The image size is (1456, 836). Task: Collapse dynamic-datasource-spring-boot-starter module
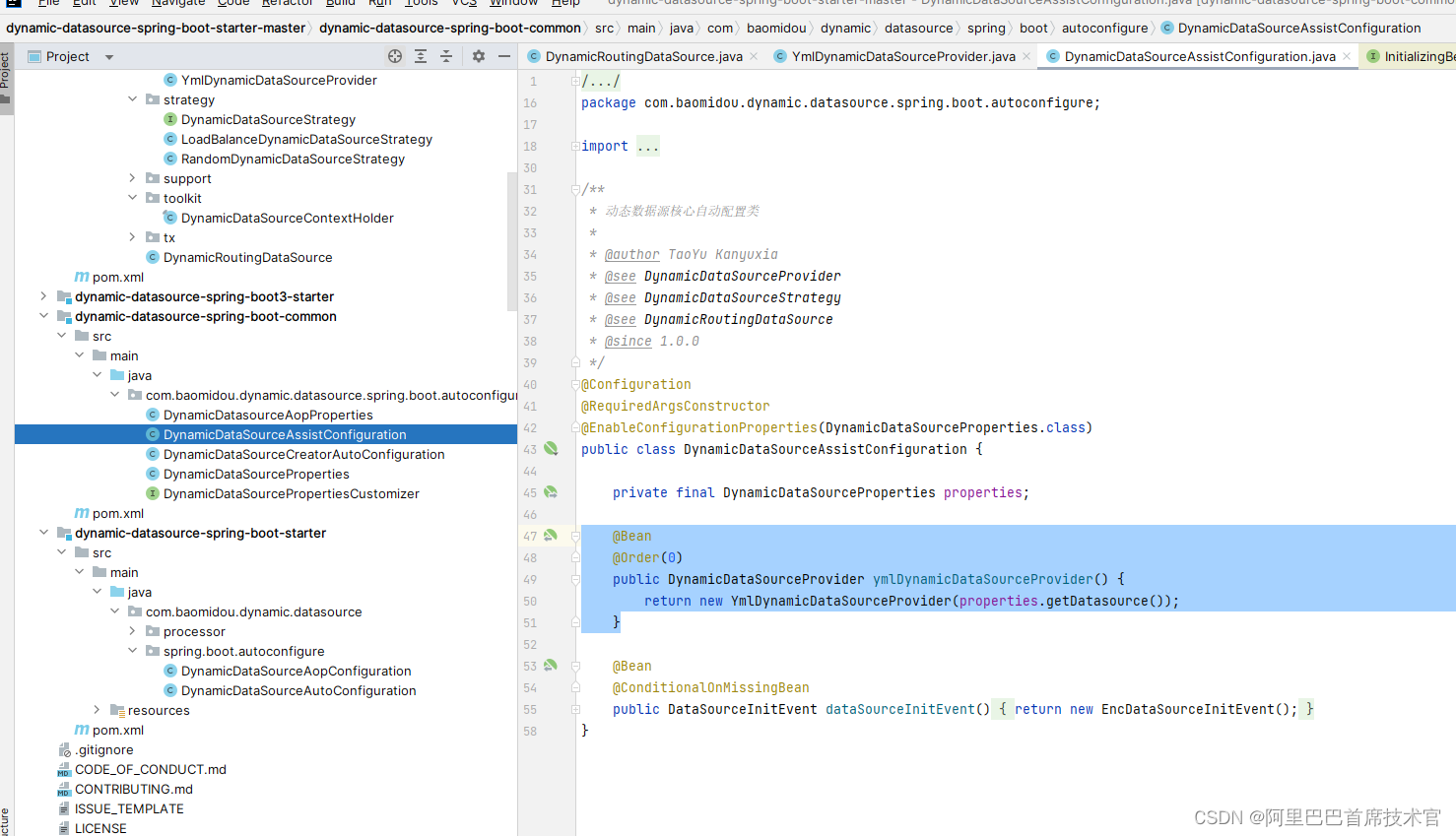(x=43, y=533)
